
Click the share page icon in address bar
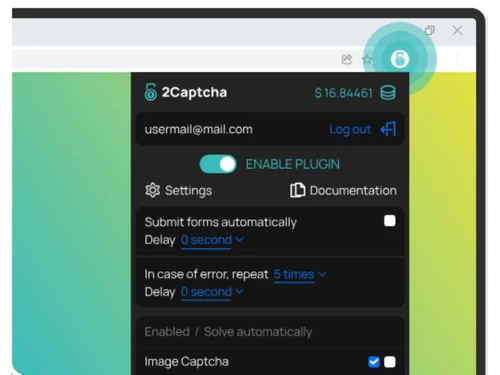(347, 59)
